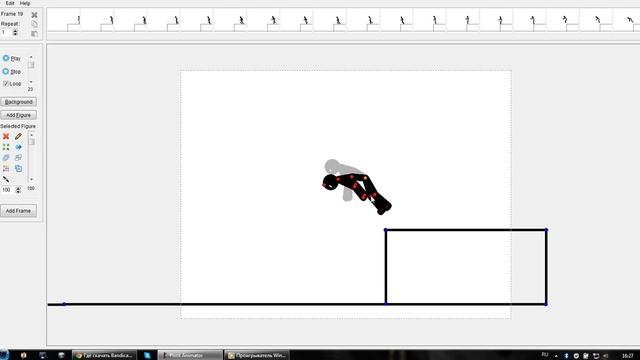Screen dimensions: 640x360
Task: Click the bottom arrow of the opacity slider
Action: coord(31,180)
